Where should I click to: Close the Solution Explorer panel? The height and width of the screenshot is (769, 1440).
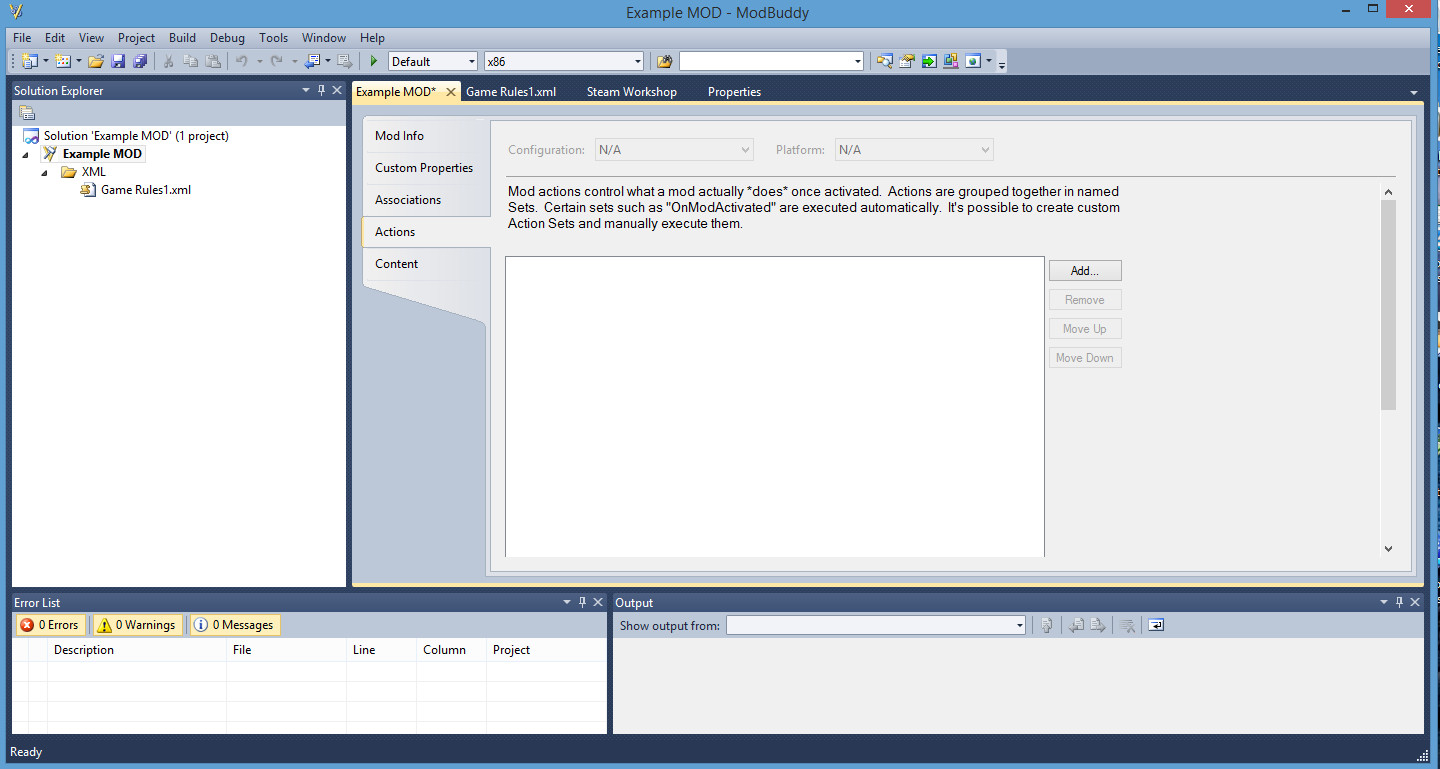point(337,90)
